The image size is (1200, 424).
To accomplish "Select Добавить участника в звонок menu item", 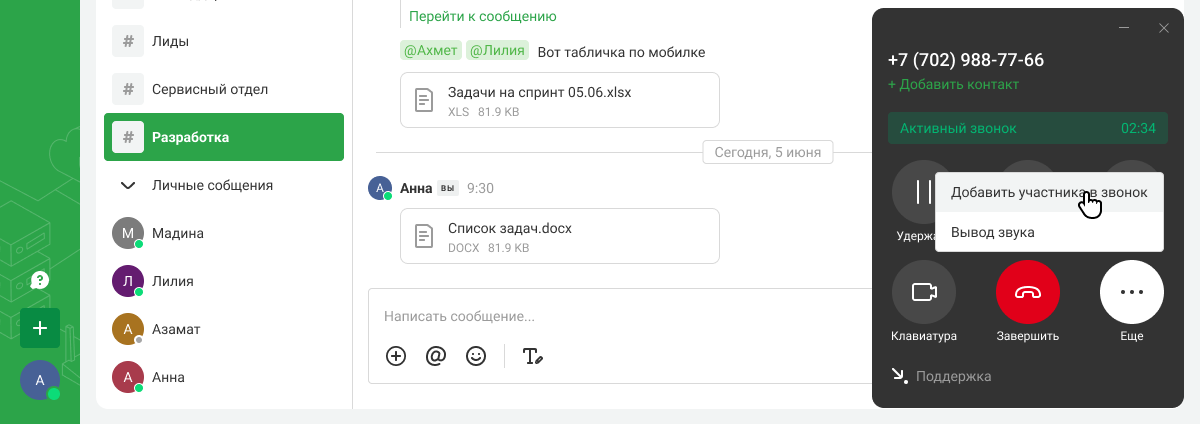I will pos(1049,192).
